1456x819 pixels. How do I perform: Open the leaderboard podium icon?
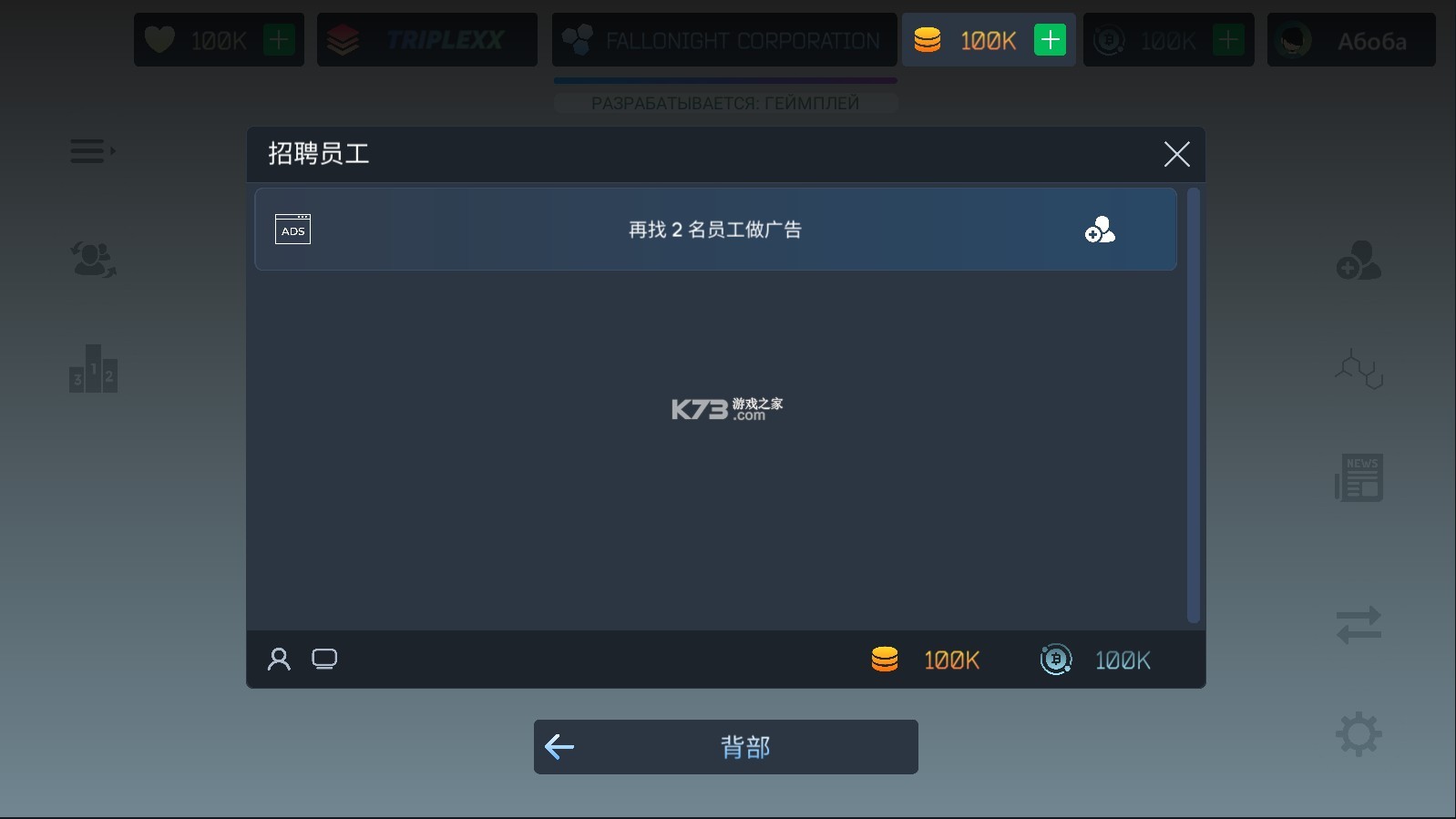coord(93,369)
